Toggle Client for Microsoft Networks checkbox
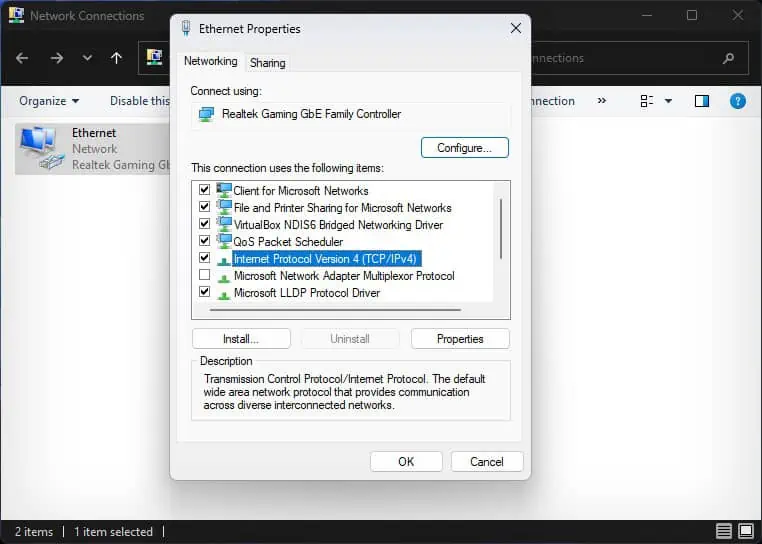 [x=205, y=190]
